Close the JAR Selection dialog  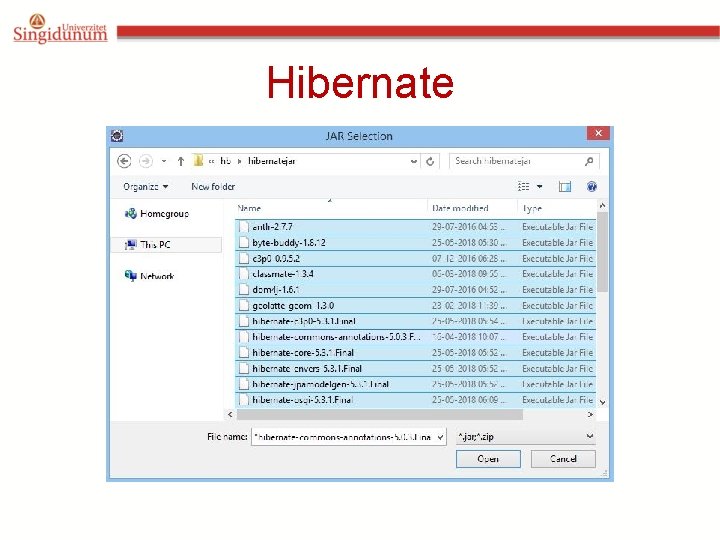click(x=598, y=133)
